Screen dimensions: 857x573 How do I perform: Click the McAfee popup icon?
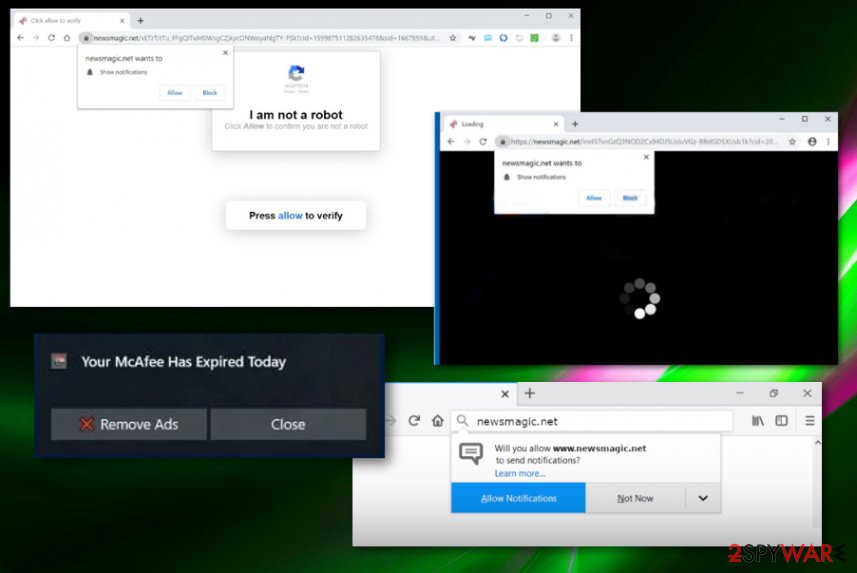(59, 361)
